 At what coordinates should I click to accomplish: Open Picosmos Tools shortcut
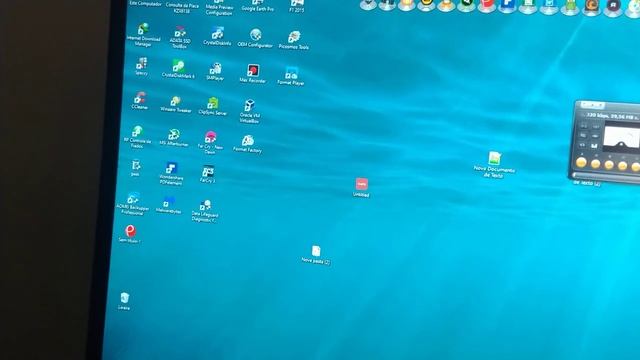pos(293,37)
